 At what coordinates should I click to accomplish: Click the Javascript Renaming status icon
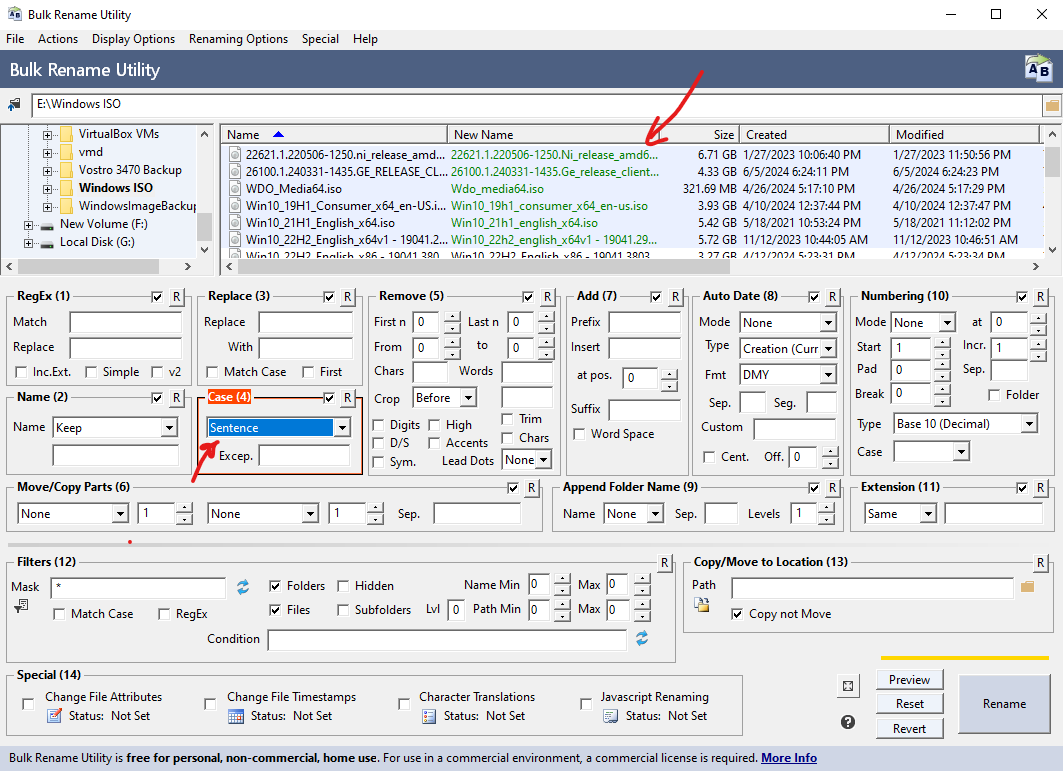[610, 716]
